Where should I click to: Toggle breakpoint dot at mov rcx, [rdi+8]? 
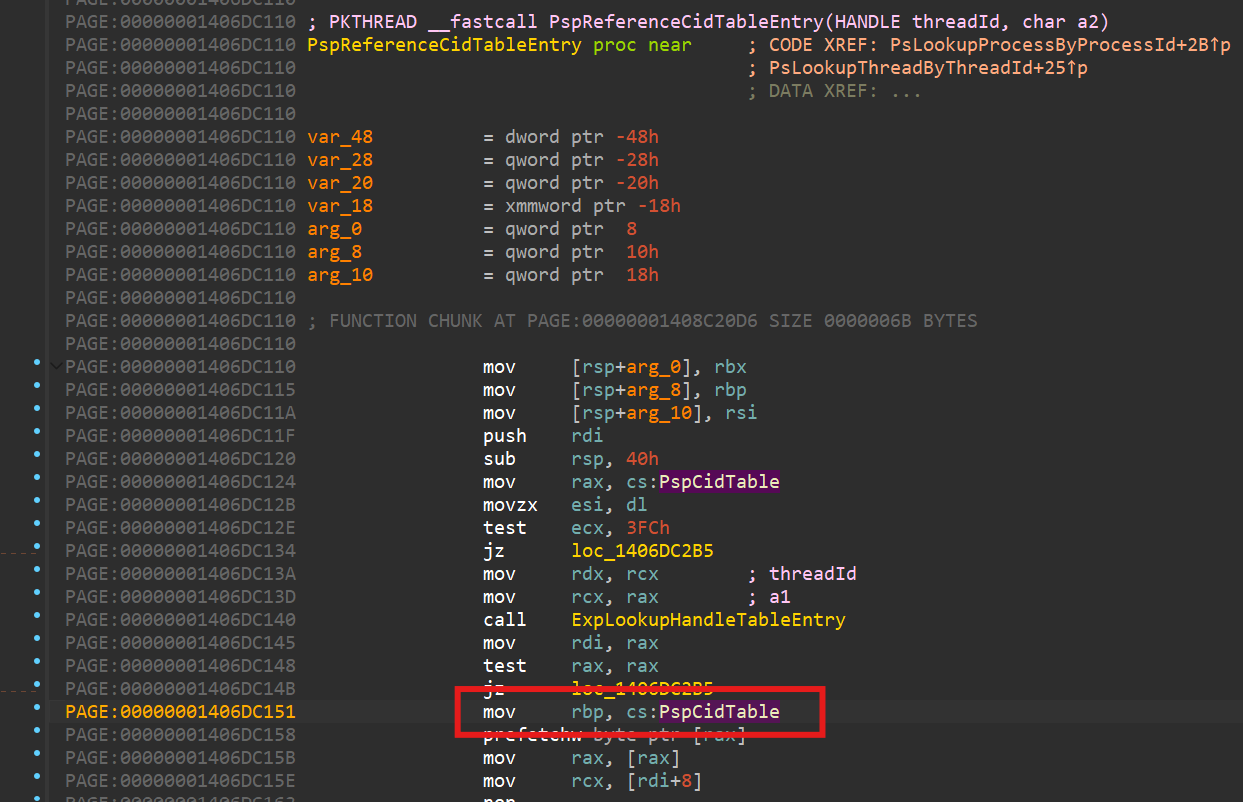(37, 781)
